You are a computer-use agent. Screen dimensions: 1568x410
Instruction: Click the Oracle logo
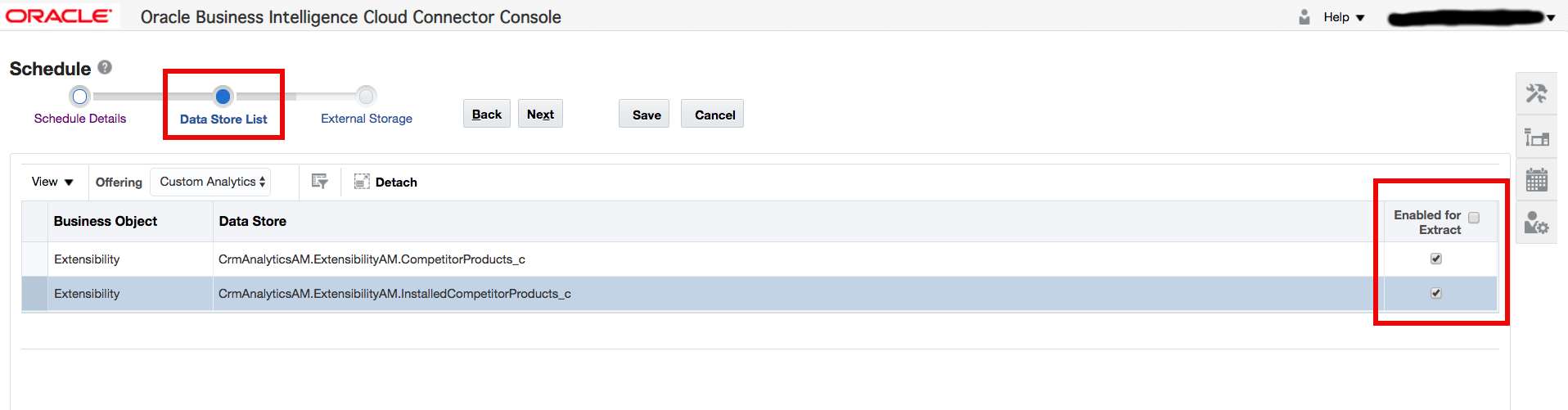click(59, 16)
